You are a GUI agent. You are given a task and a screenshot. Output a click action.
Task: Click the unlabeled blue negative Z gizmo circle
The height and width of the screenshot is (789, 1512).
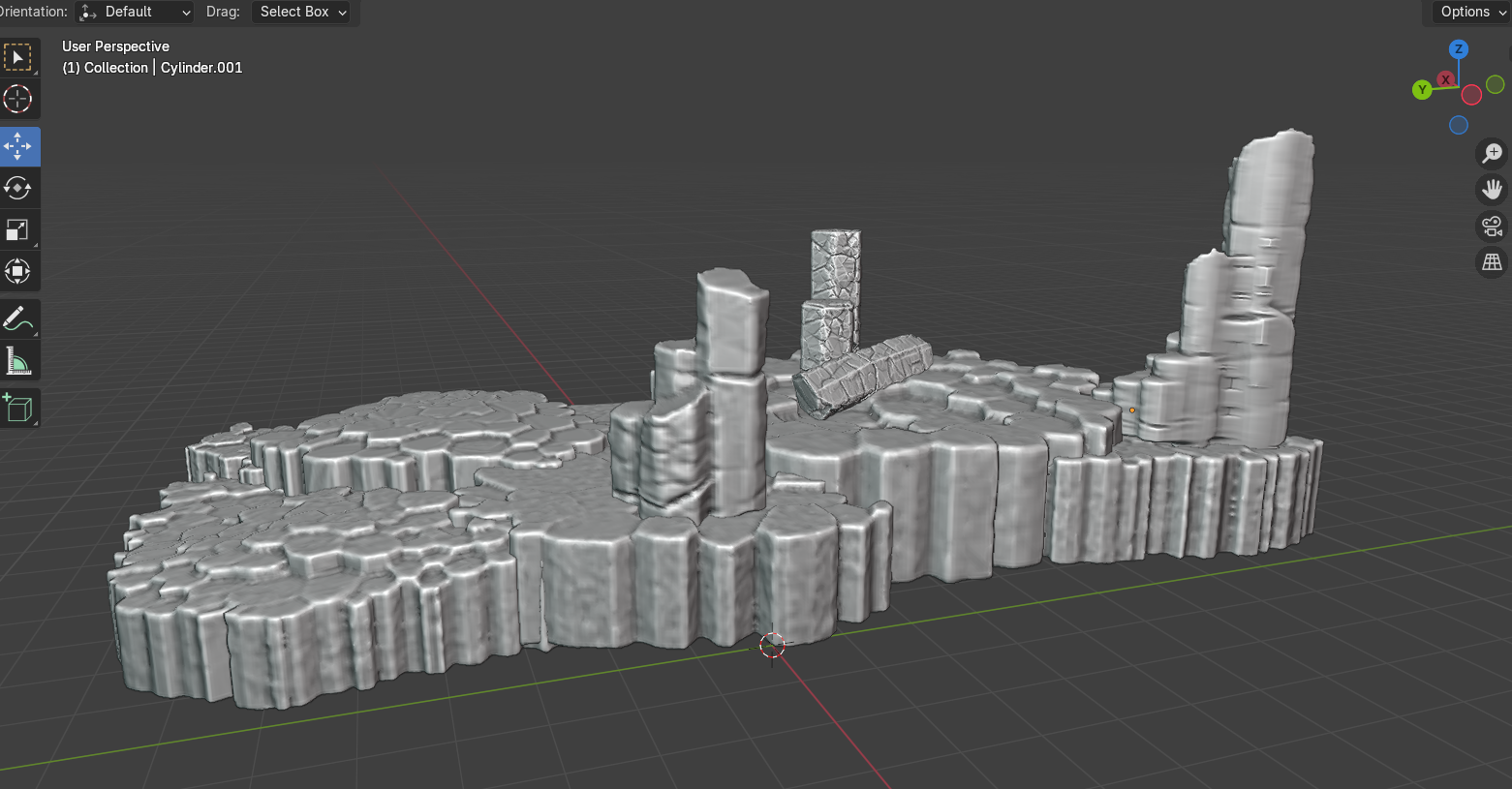tap(1459, 125)
